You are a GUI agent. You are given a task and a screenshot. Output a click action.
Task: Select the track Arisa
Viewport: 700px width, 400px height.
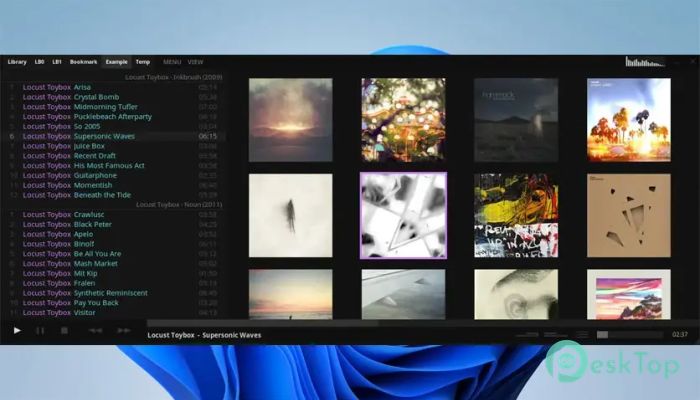pos(114,87)
